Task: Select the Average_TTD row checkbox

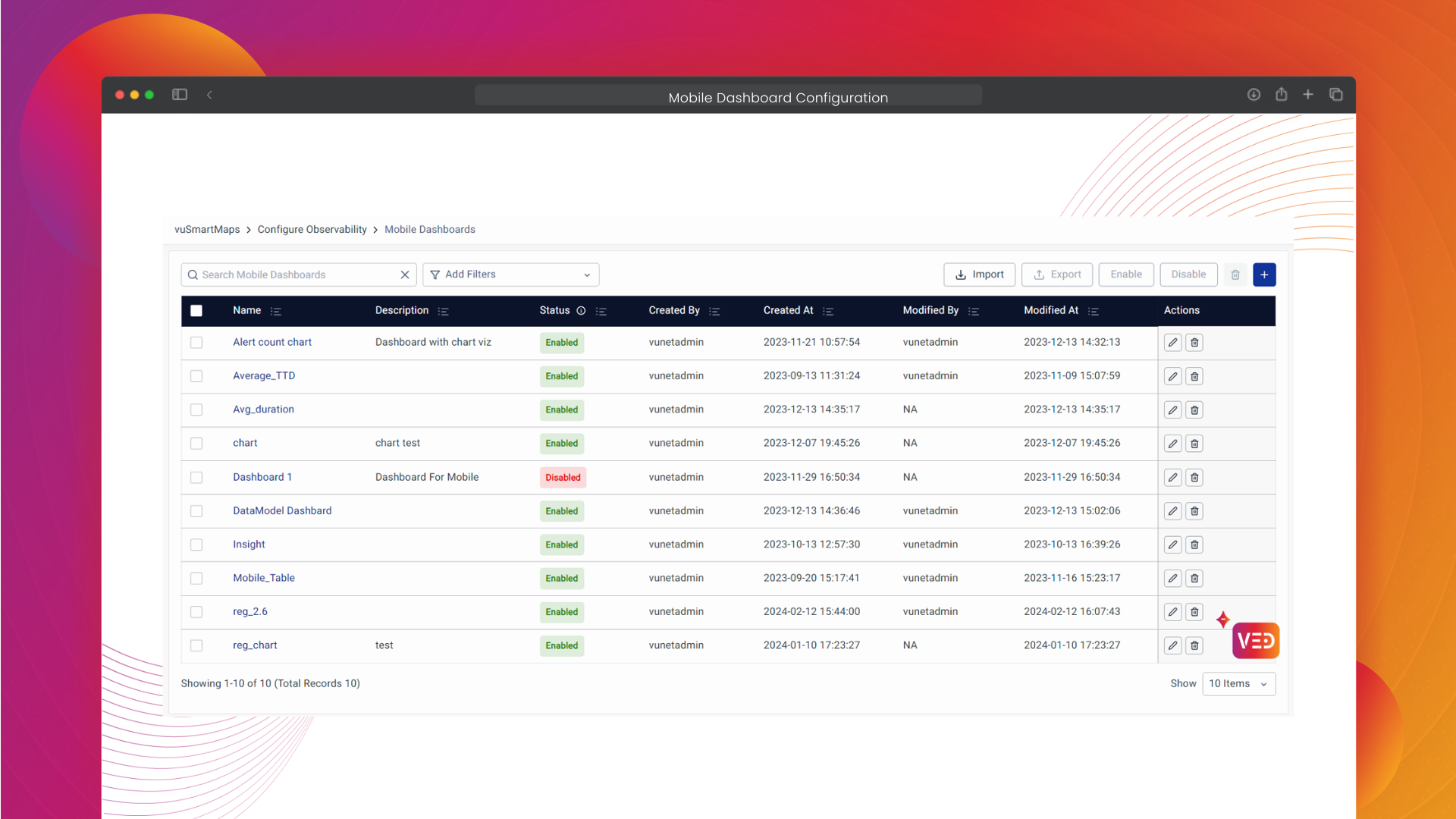Action: pos(196,376)
